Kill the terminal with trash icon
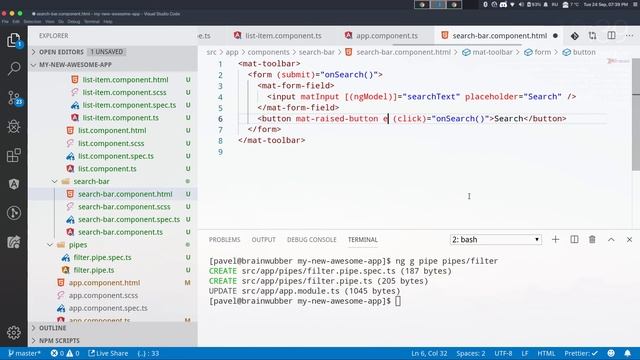This screenshot has height=360, width=640. click(x=592, y=240)
